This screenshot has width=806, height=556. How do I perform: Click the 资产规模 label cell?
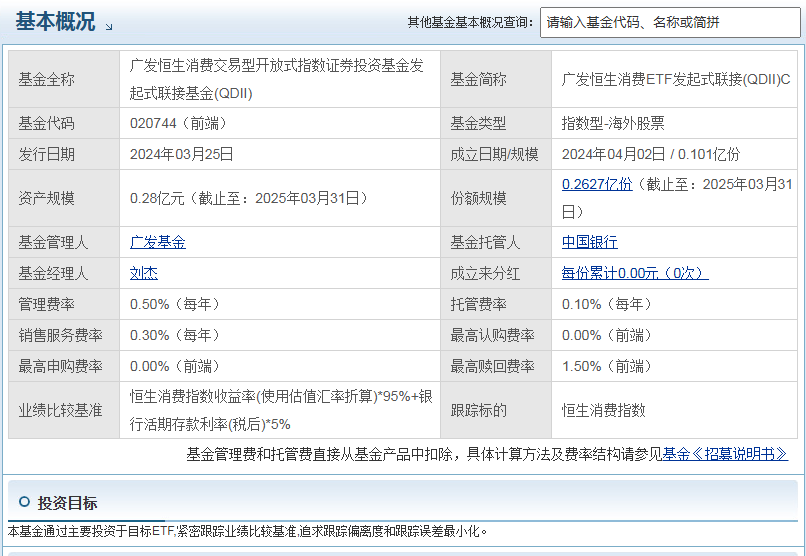(x=64, y=198)
